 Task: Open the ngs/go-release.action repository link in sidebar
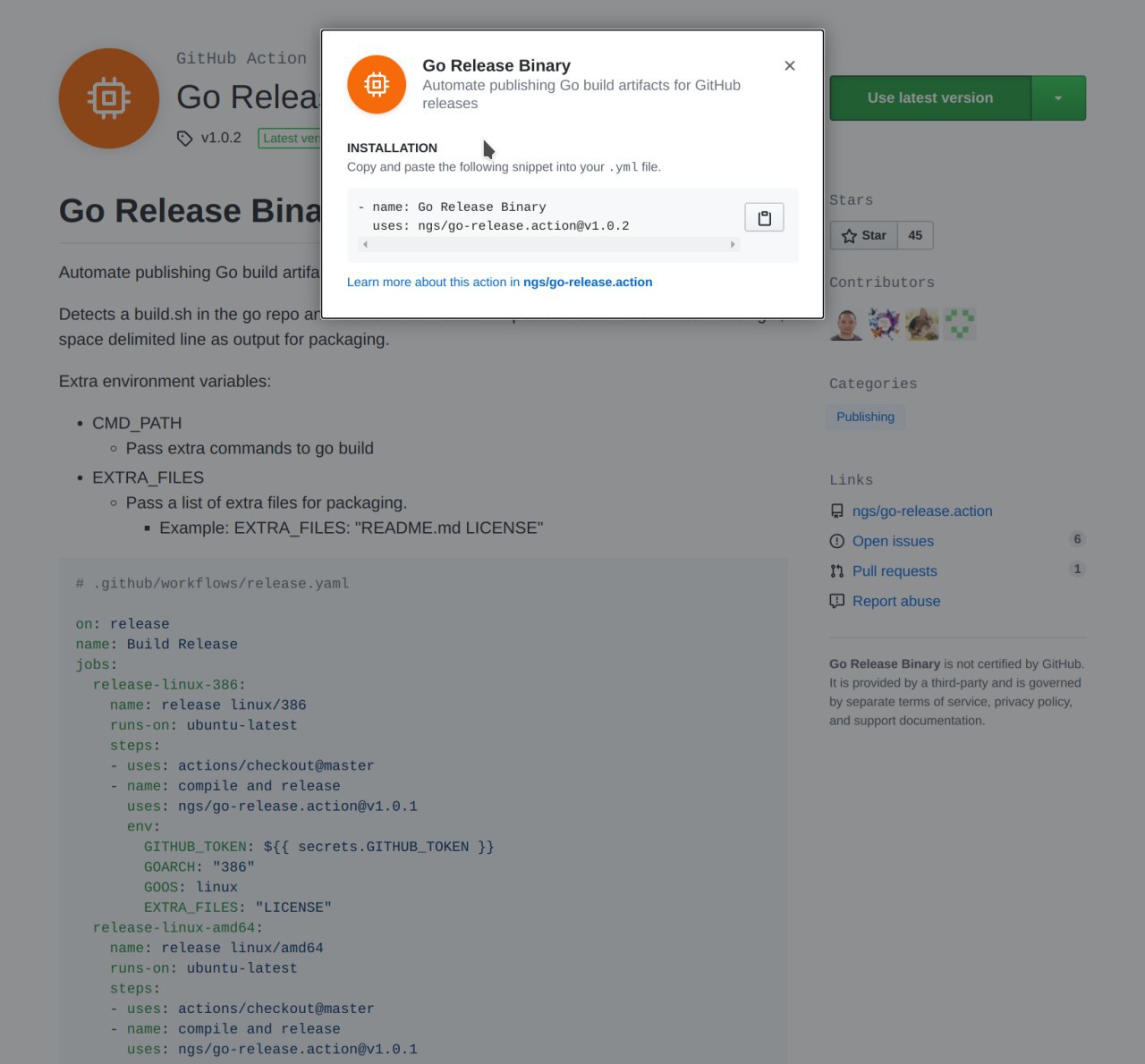pyautogui.click(x=922, y=511)
